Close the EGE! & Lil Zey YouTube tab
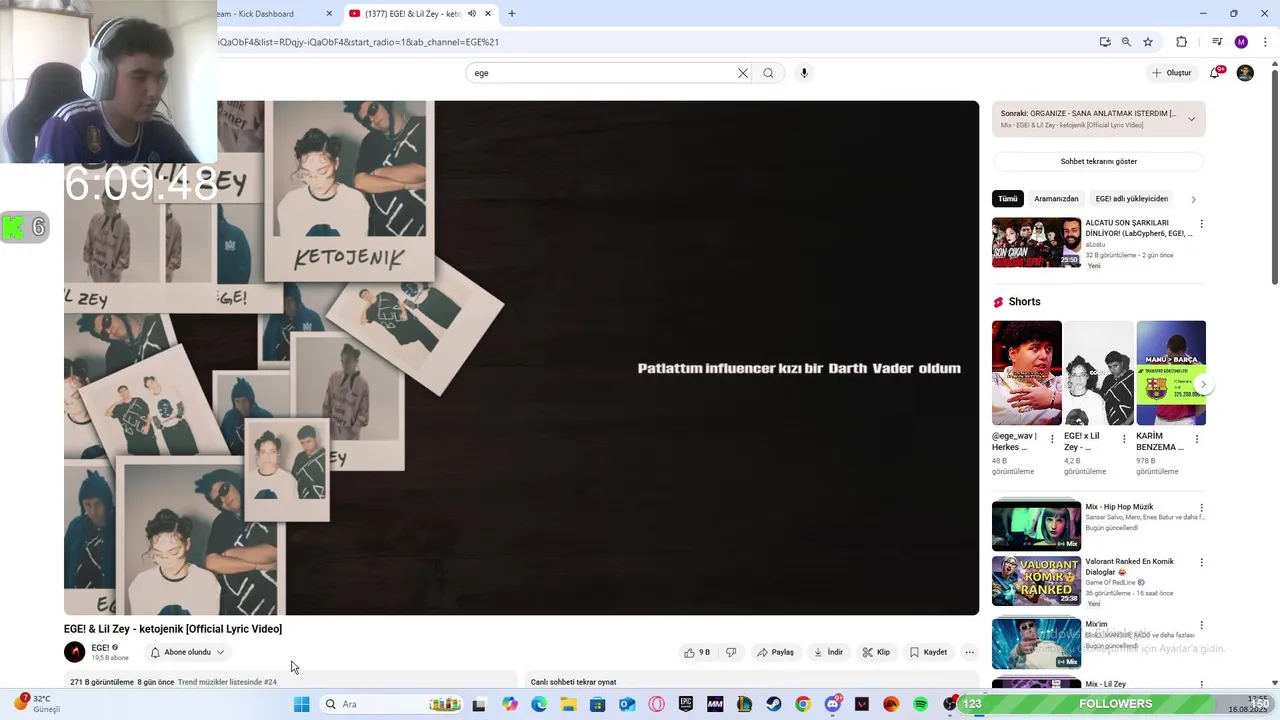The image size is (1280, 720). pyautogui.click(x=487, y=14)
